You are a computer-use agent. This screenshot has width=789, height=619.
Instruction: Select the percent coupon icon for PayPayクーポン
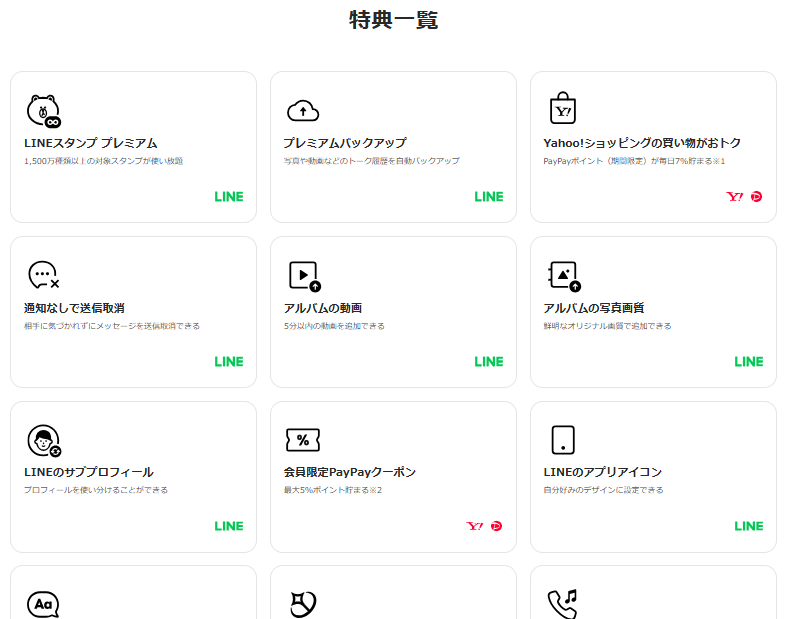[303, 440]
